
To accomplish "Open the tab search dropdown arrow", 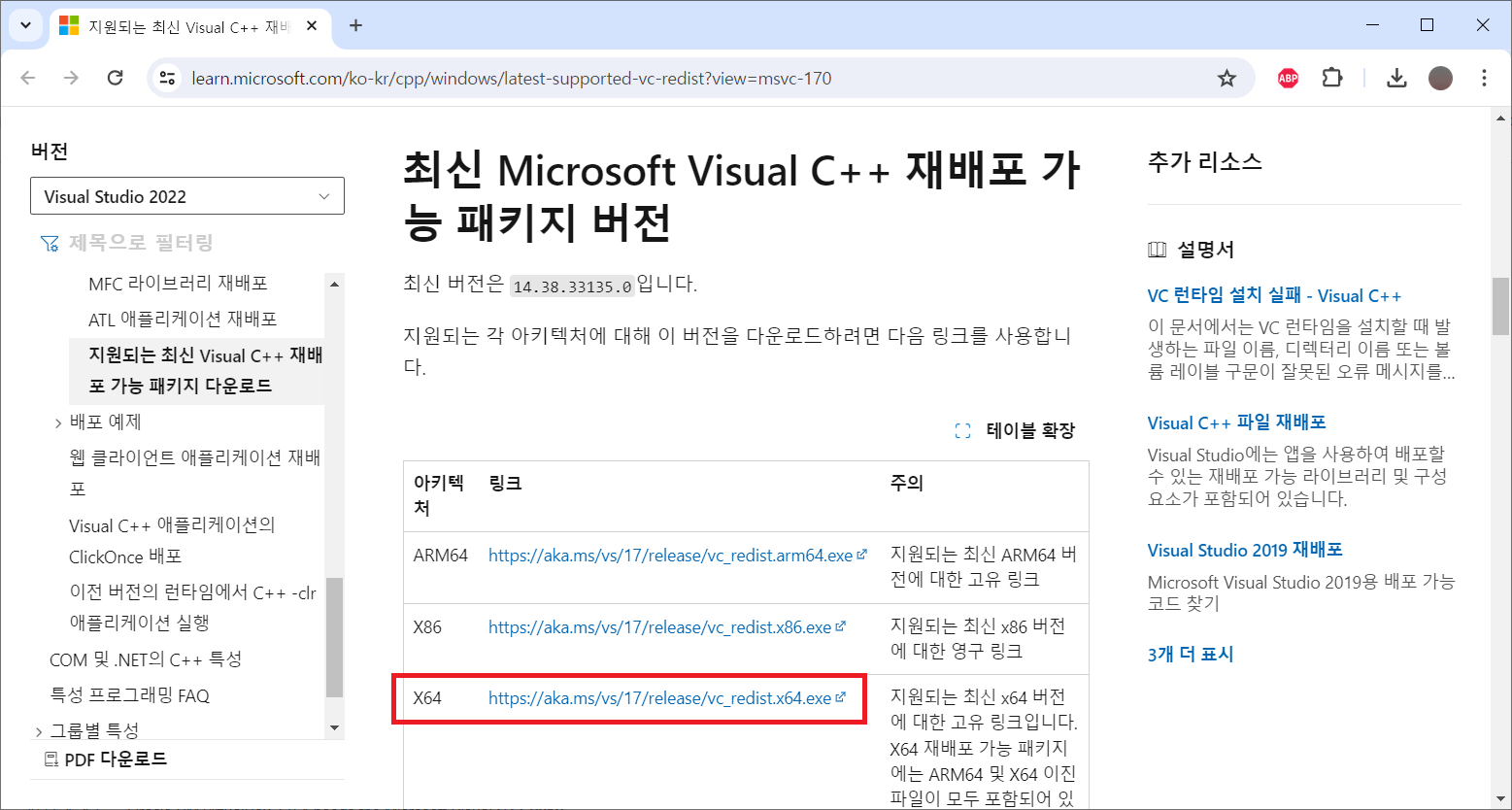I will [x=26, y=25].
